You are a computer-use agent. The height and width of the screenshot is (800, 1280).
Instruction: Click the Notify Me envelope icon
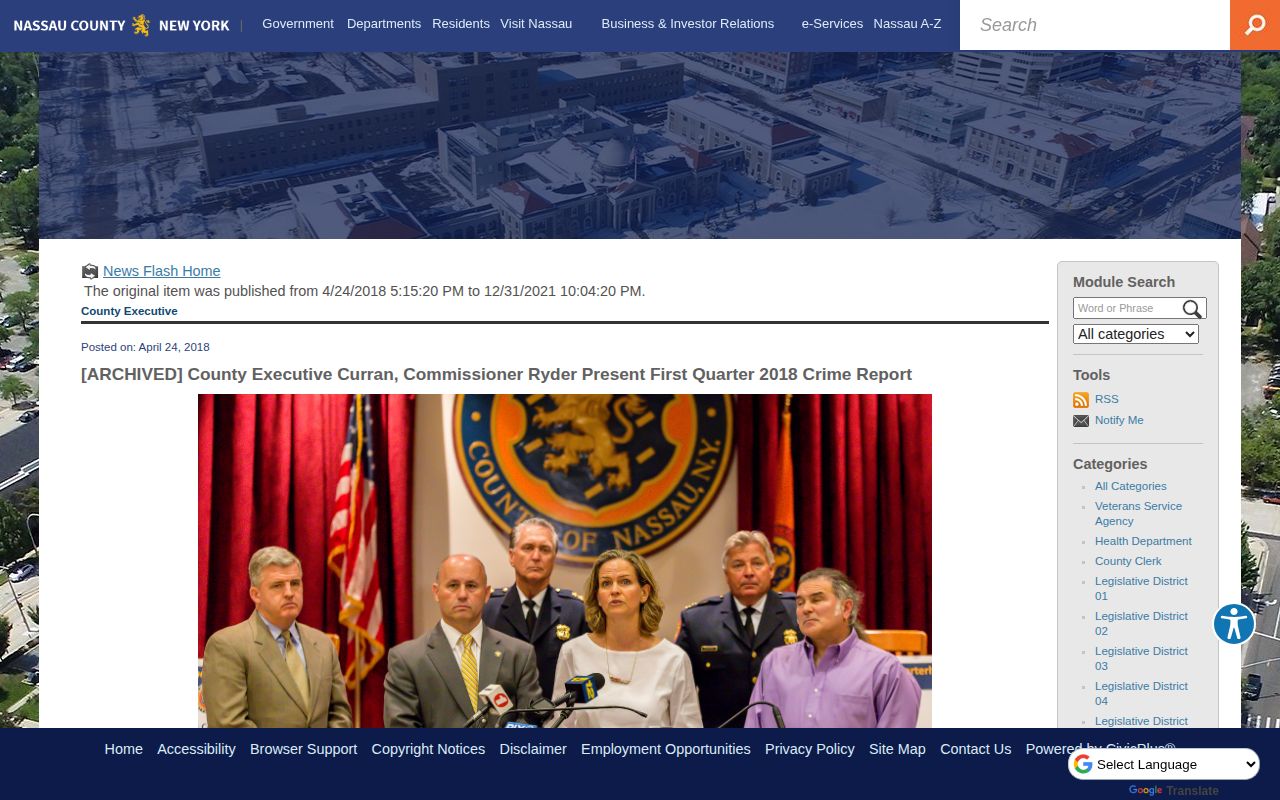pyautogui.click(x=1081, y=421)
